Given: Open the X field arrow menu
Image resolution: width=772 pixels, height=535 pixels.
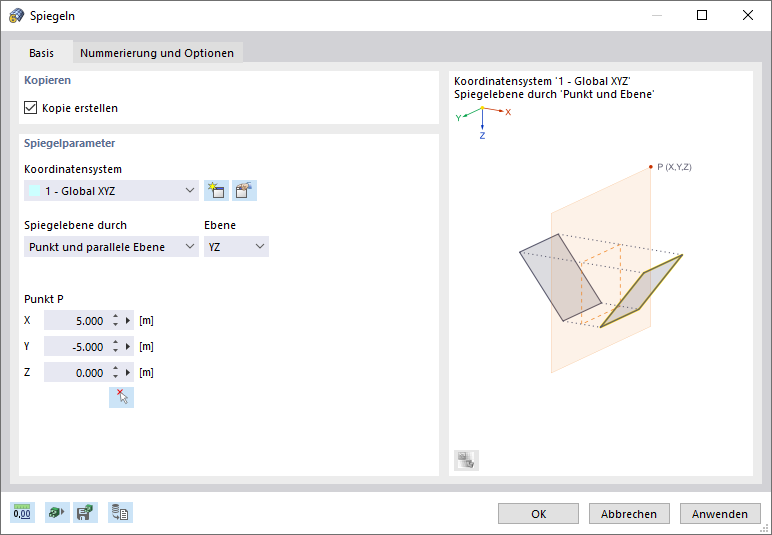Looking at the screenshot, I should [128, 320].
